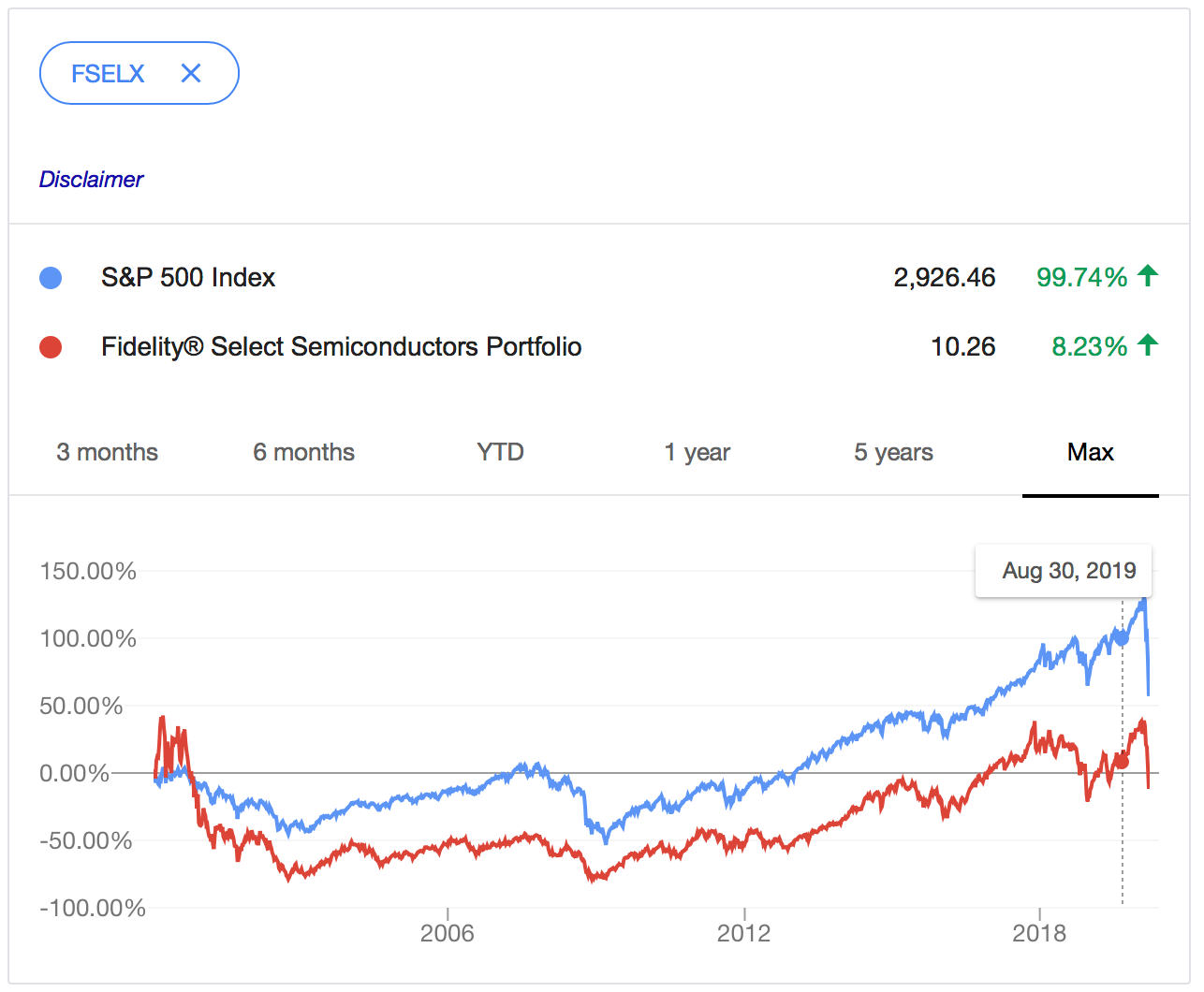Click the red Fidelity Semiconductors legend dot

coord(51,346)
